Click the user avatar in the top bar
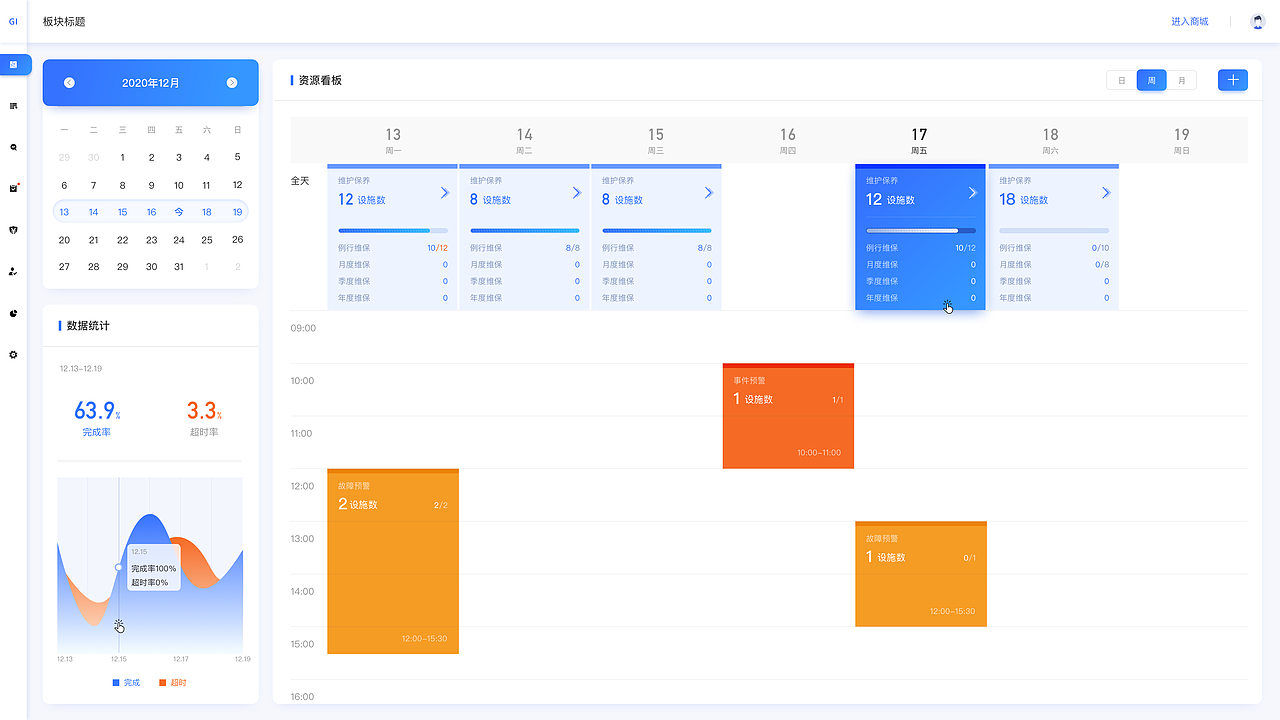Screen dimensions: 1280x720 tap(1258, 21)
